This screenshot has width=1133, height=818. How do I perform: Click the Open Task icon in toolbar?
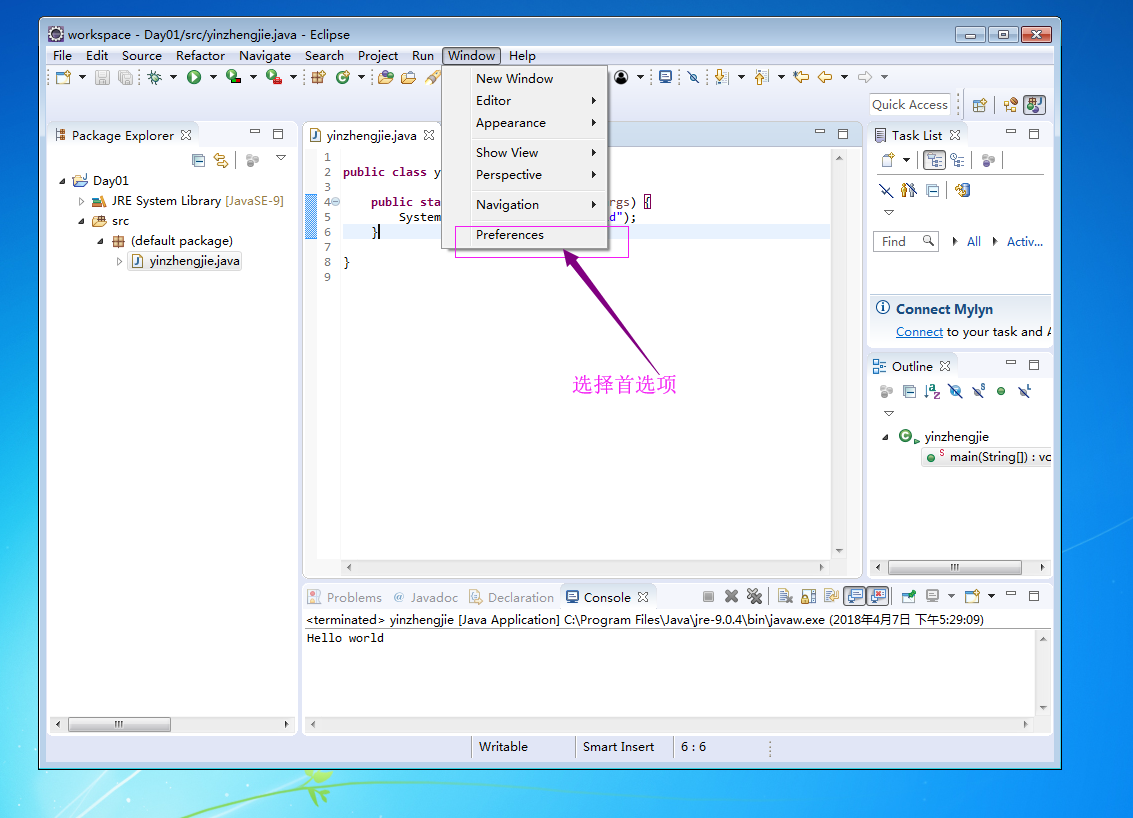tap(408, 77)
